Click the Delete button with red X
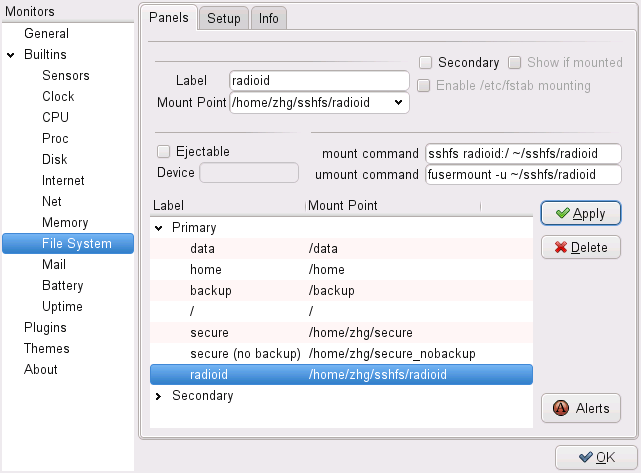The width and height of the screenshot is (641, 473). (580, 247)
